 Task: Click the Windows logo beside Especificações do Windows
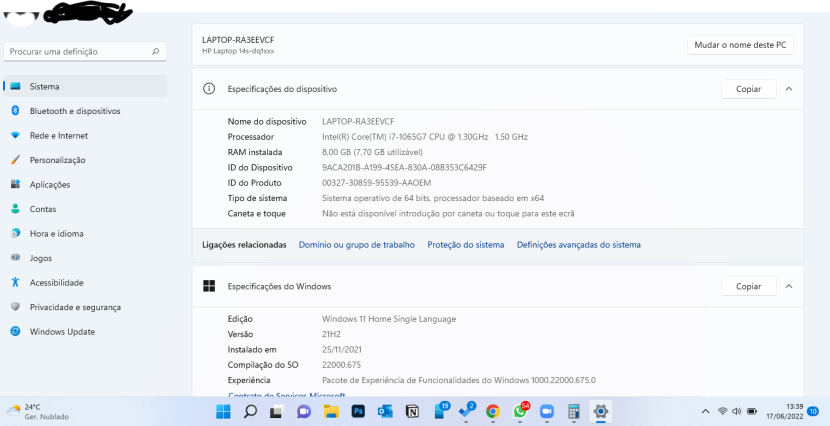[209, 286]
